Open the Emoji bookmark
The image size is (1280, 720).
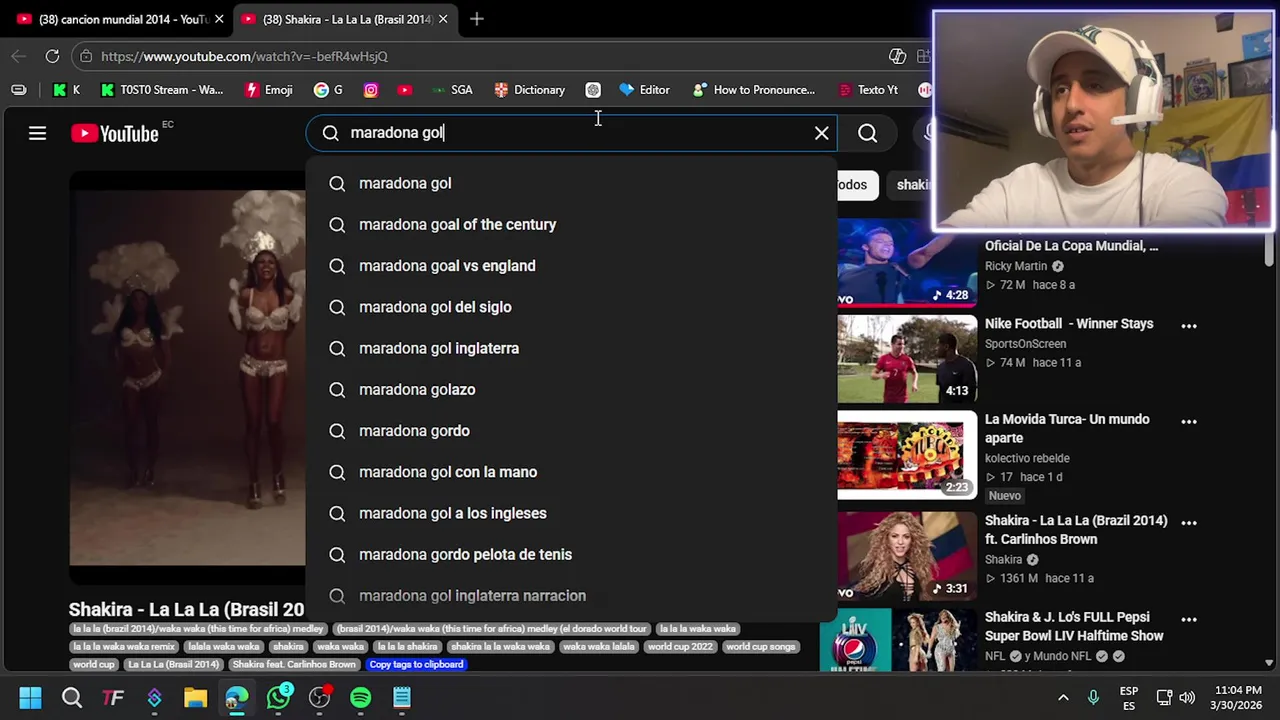268,90
